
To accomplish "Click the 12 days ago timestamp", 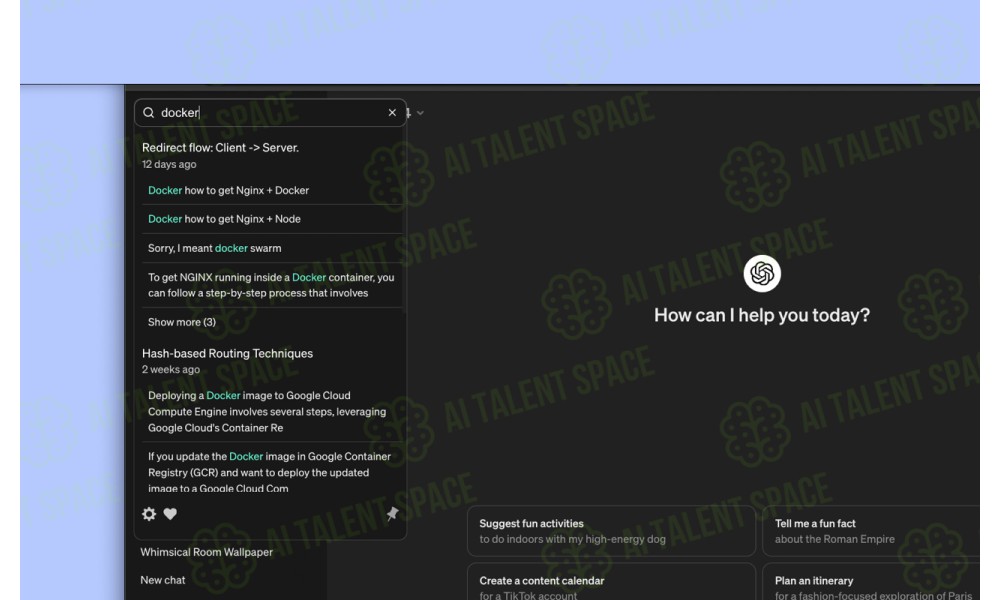I will pos(169,165).
